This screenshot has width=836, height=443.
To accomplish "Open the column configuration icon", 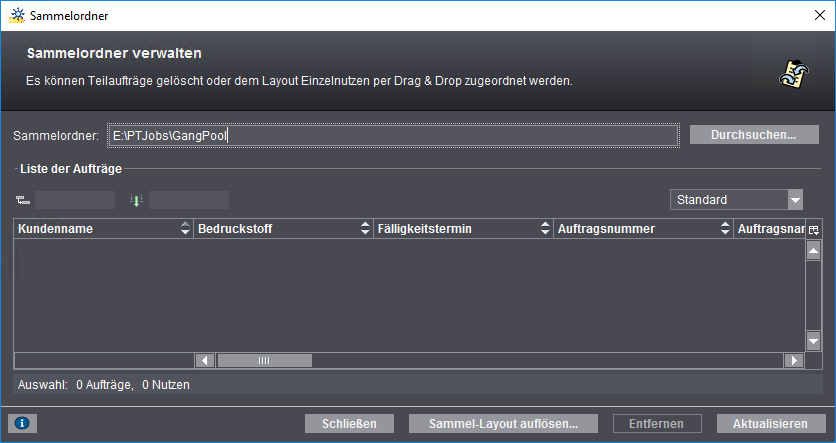I will click(x=814, y=230).
